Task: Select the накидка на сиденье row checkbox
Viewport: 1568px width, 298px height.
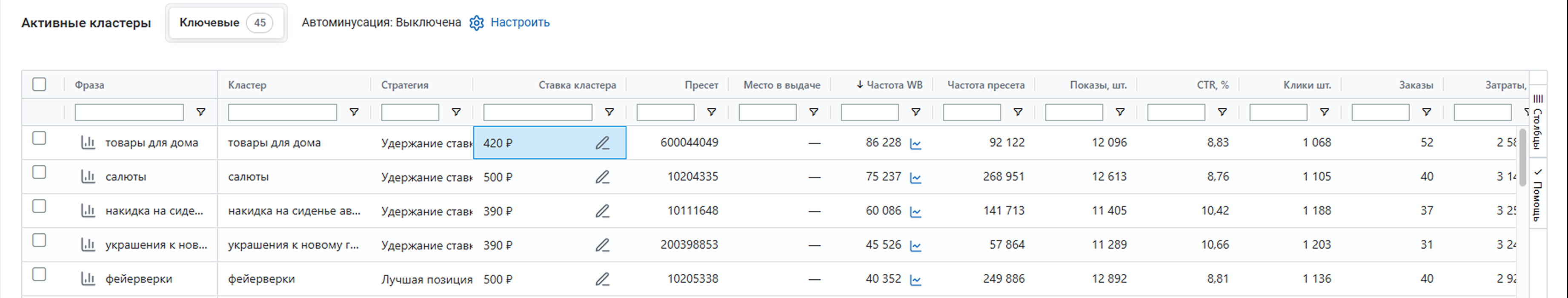Action: click(40, 206)
